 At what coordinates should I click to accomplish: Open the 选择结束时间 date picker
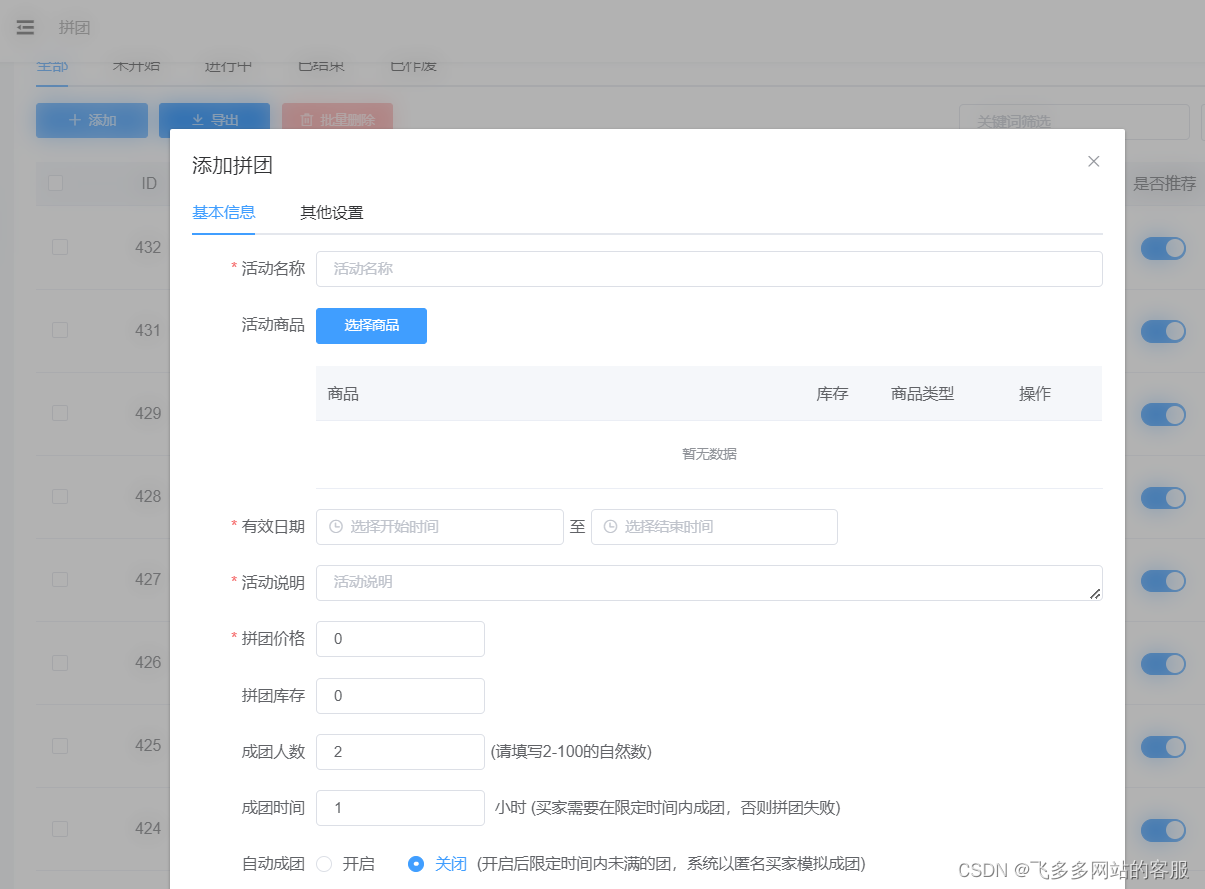click(714, 527)
